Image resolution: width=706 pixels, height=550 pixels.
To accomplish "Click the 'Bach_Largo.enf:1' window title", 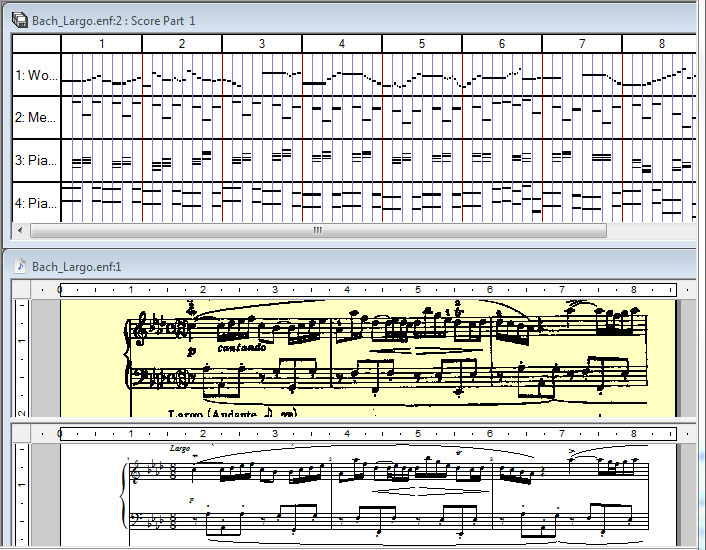I will (x=77, y=267).
